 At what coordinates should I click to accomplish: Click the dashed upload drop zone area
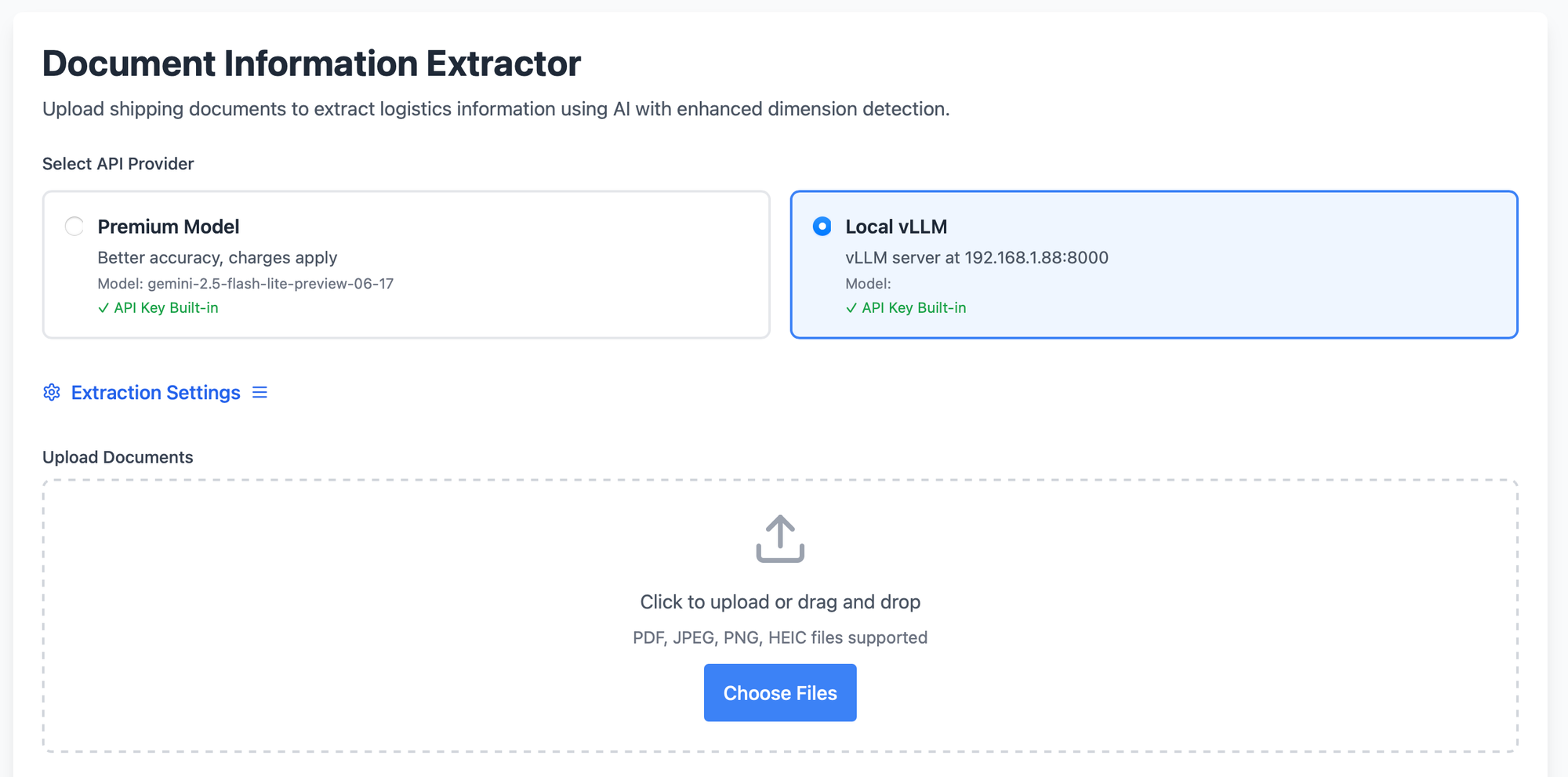click(780, 615)
